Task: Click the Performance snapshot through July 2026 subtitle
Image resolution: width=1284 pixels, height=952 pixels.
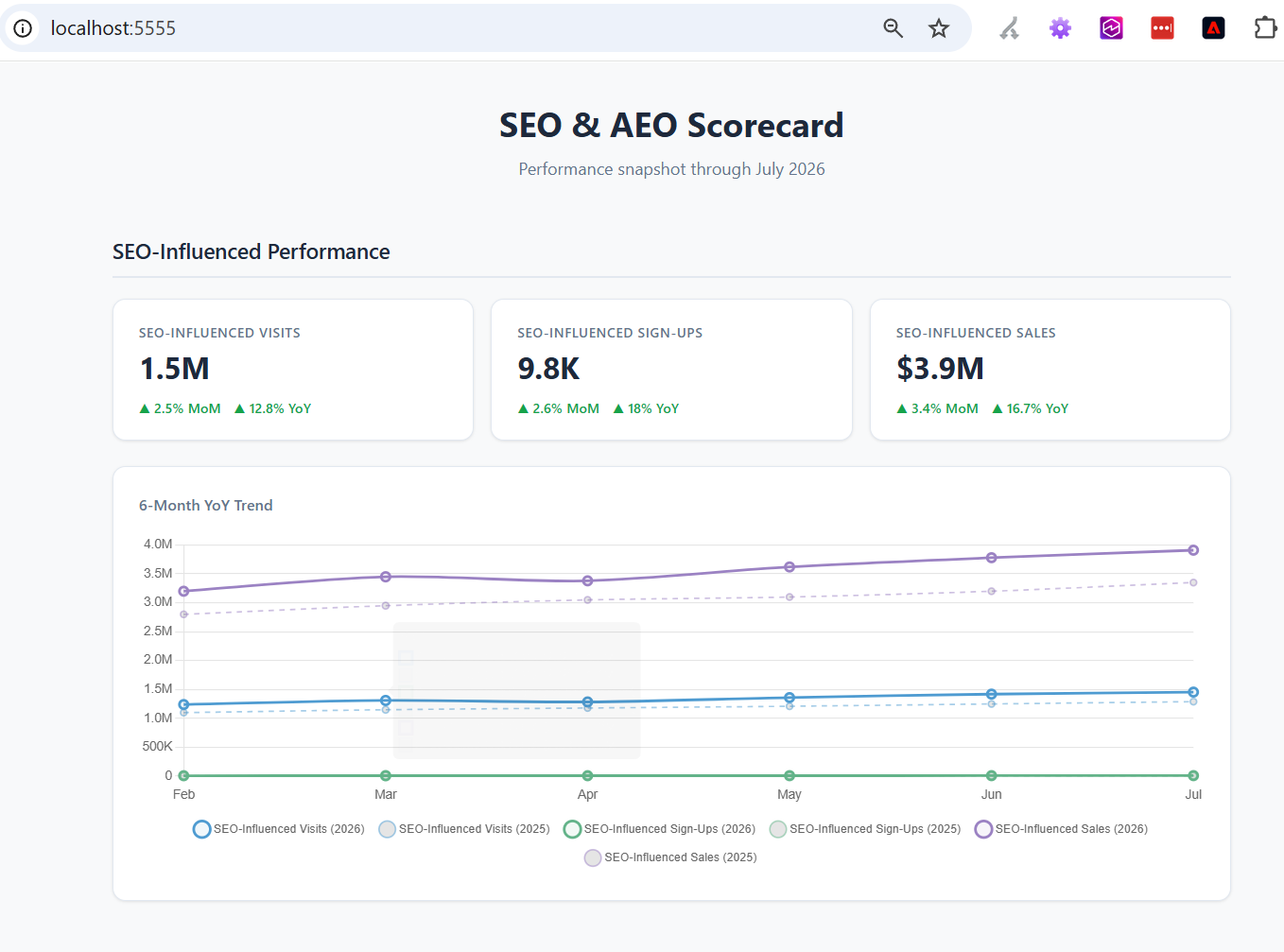Action: tap(671, 169)
